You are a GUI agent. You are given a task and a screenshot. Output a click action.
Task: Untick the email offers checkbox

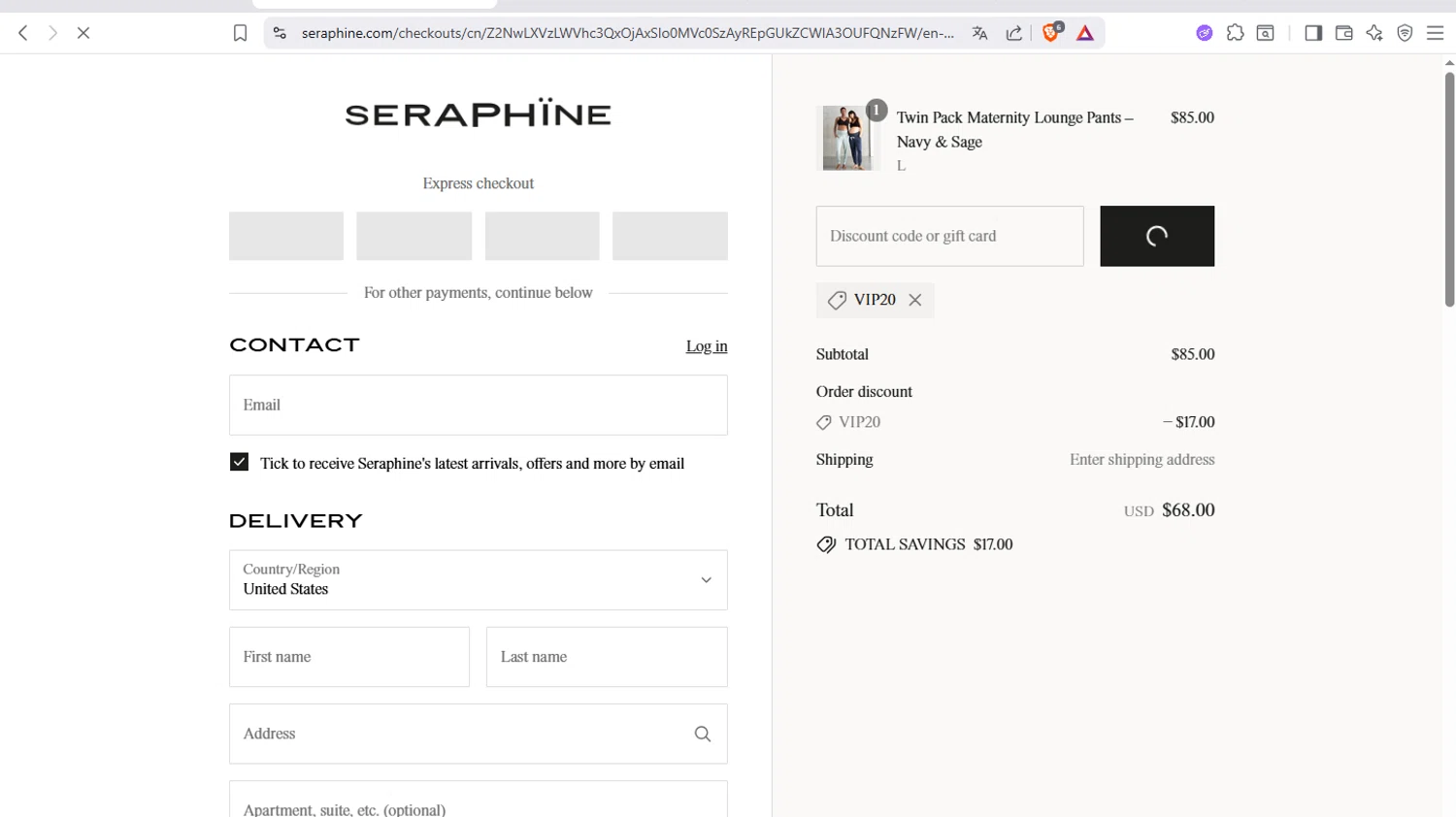click(239, 462)
